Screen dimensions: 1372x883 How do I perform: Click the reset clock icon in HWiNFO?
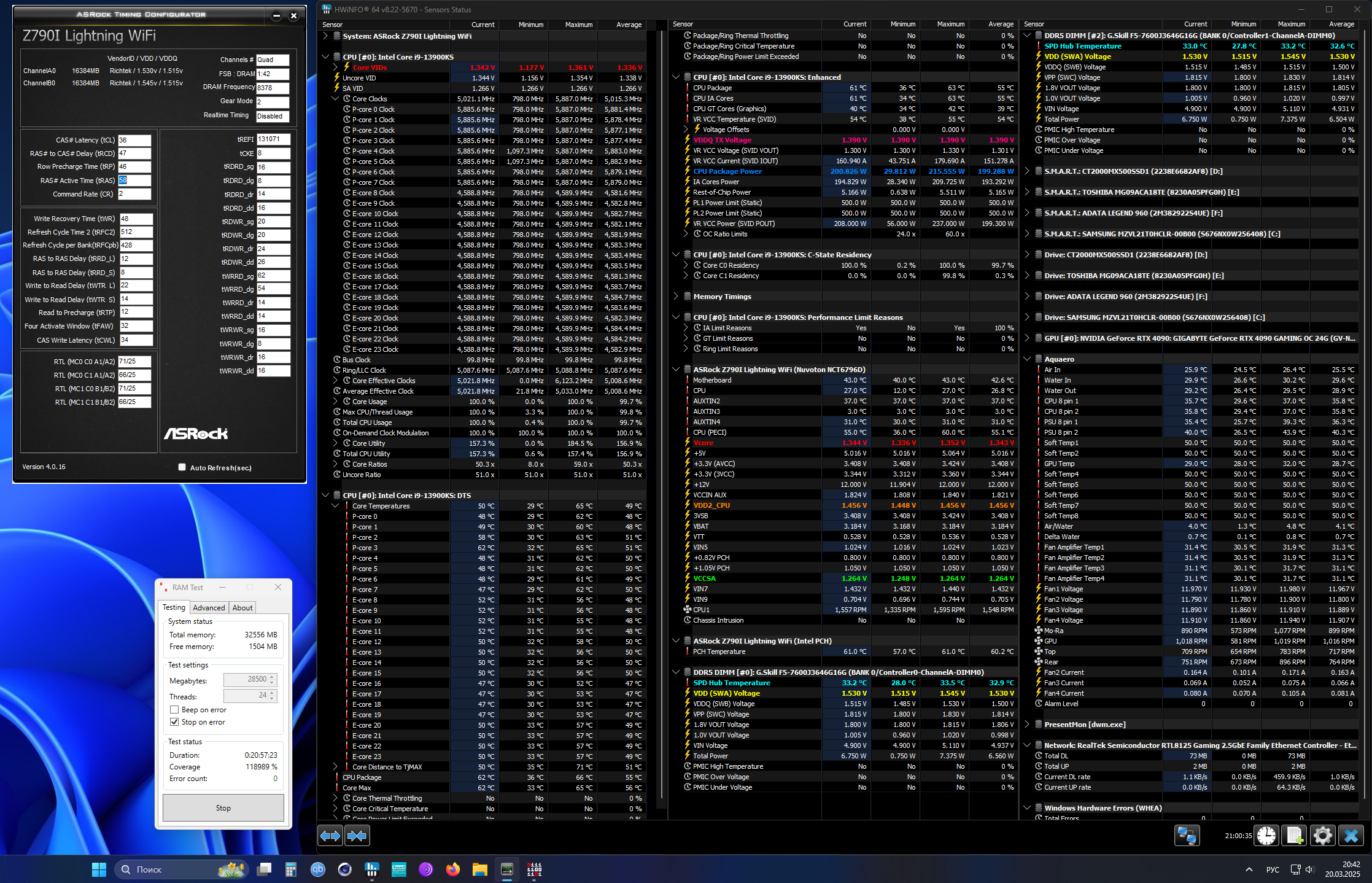tap(1266, 835)
